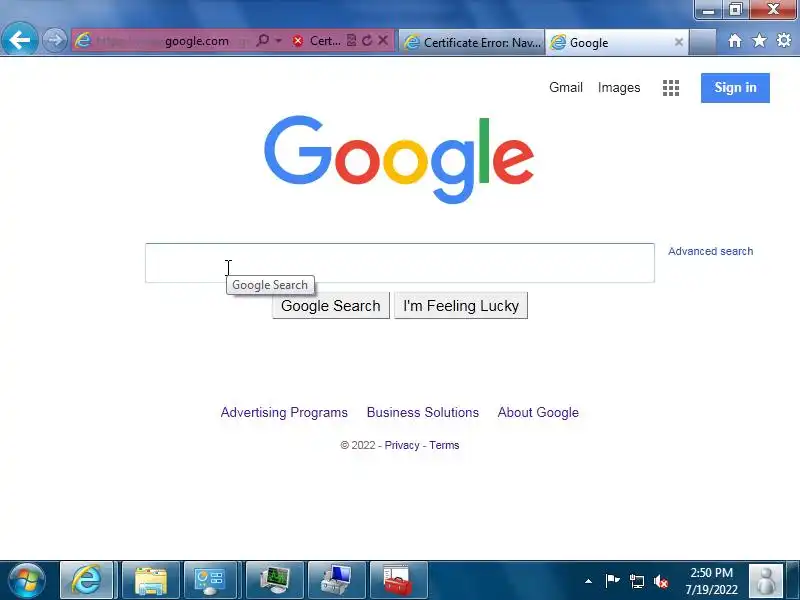Screen dimensions: 800x600
Task: Switch to the Certificate Error: Nav... tab
Action: coord(472,42)
